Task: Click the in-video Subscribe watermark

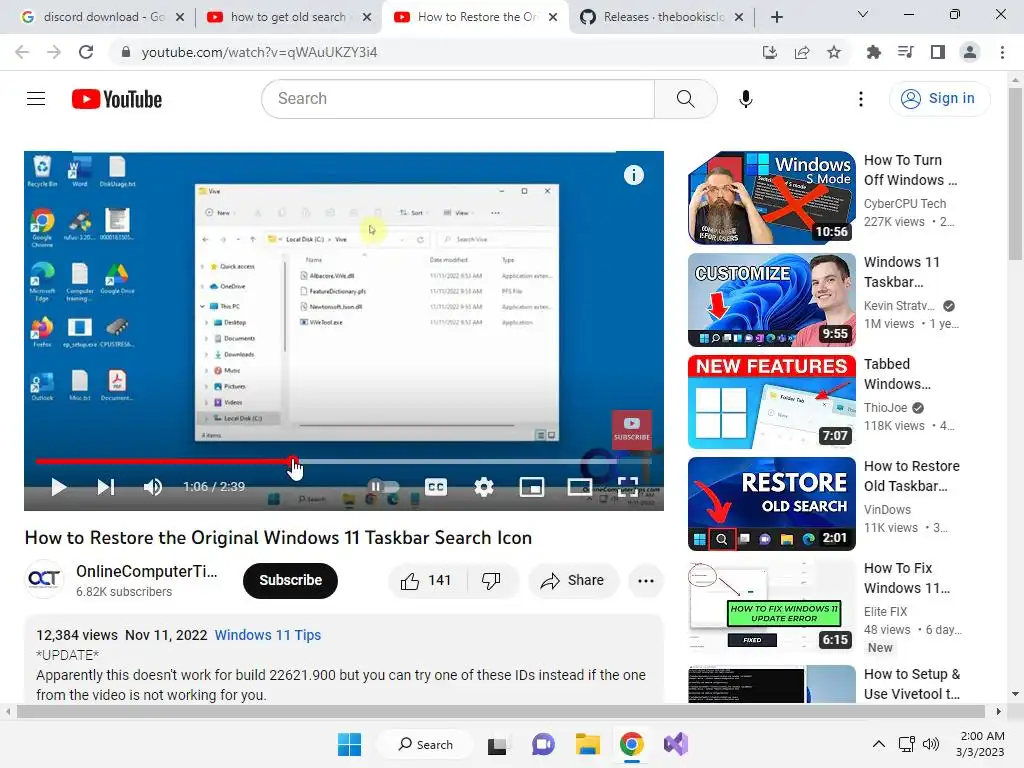Action: coord(632,430)
